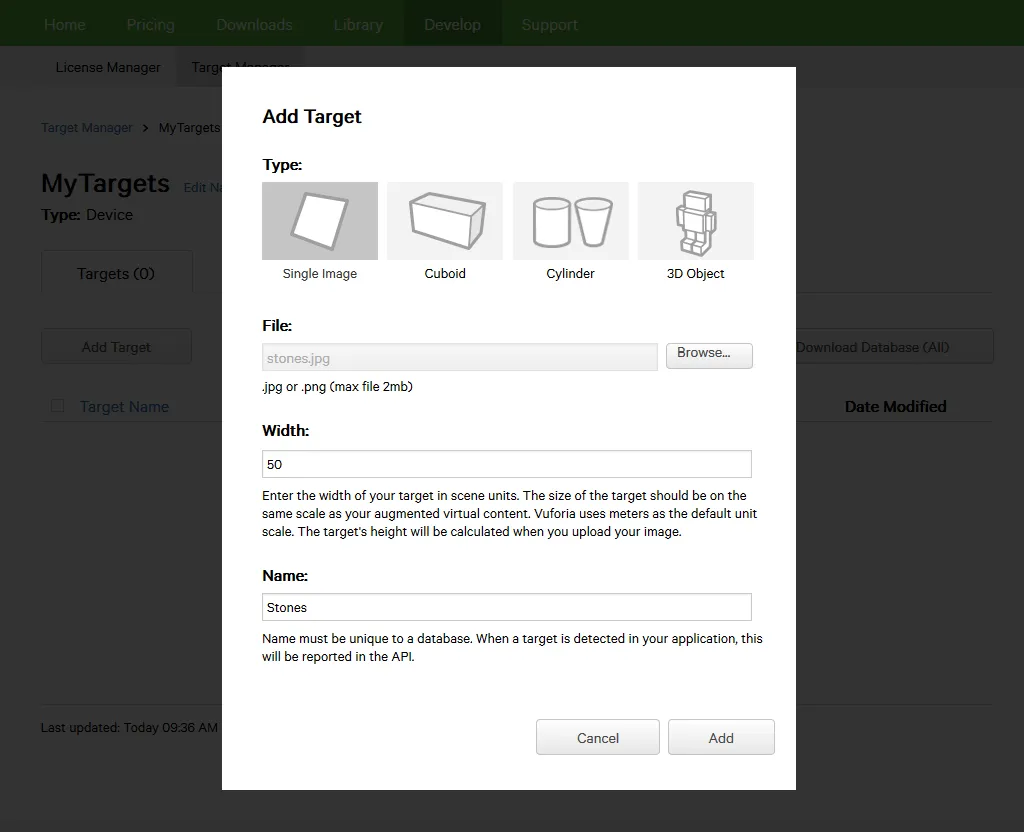Navigate to the Support page
The image size is (1024, 832).
[x=549, y=23]
